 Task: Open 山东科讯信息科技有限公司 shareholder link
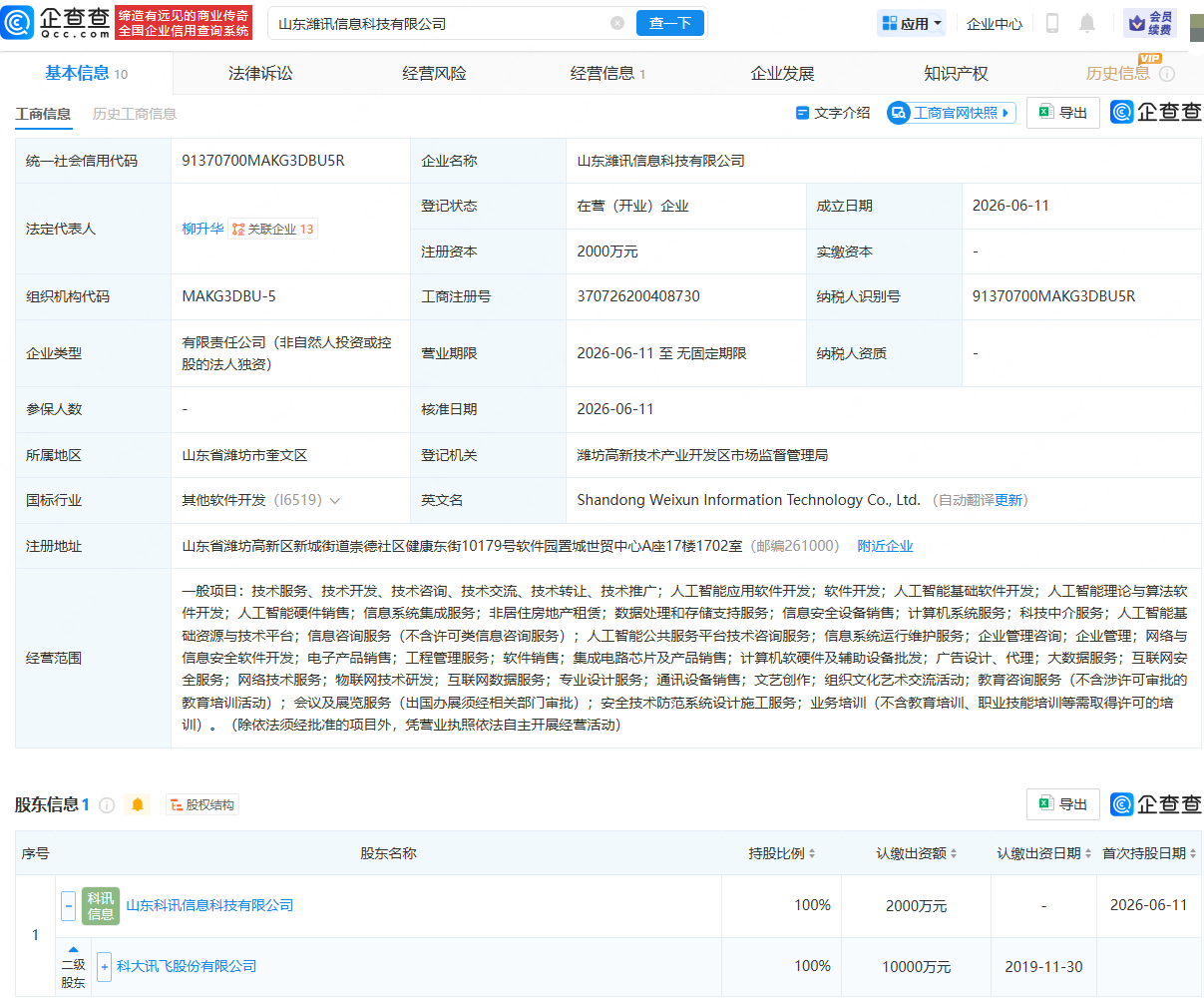[209, 905]
